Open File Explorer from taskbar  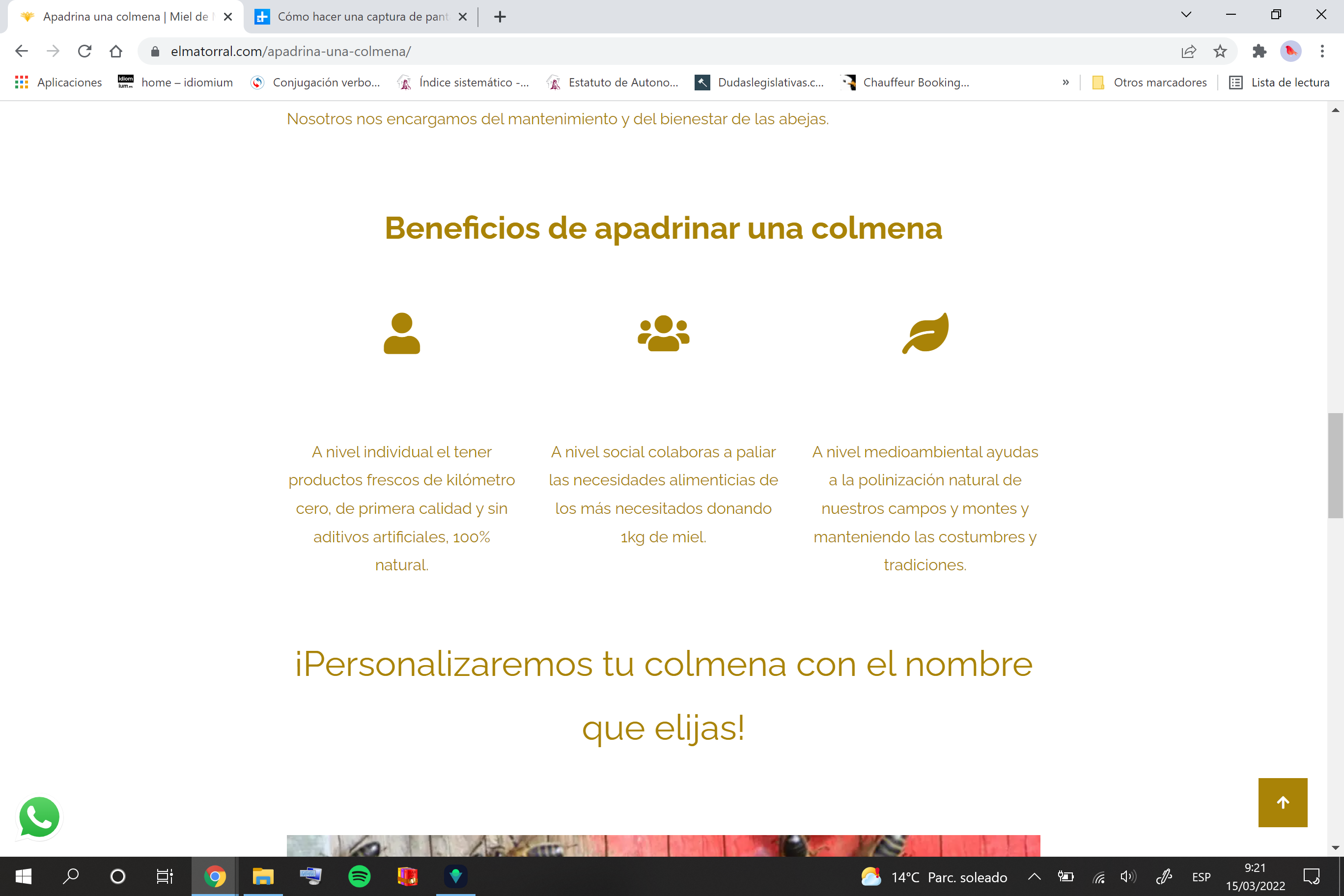click(263, 876)
